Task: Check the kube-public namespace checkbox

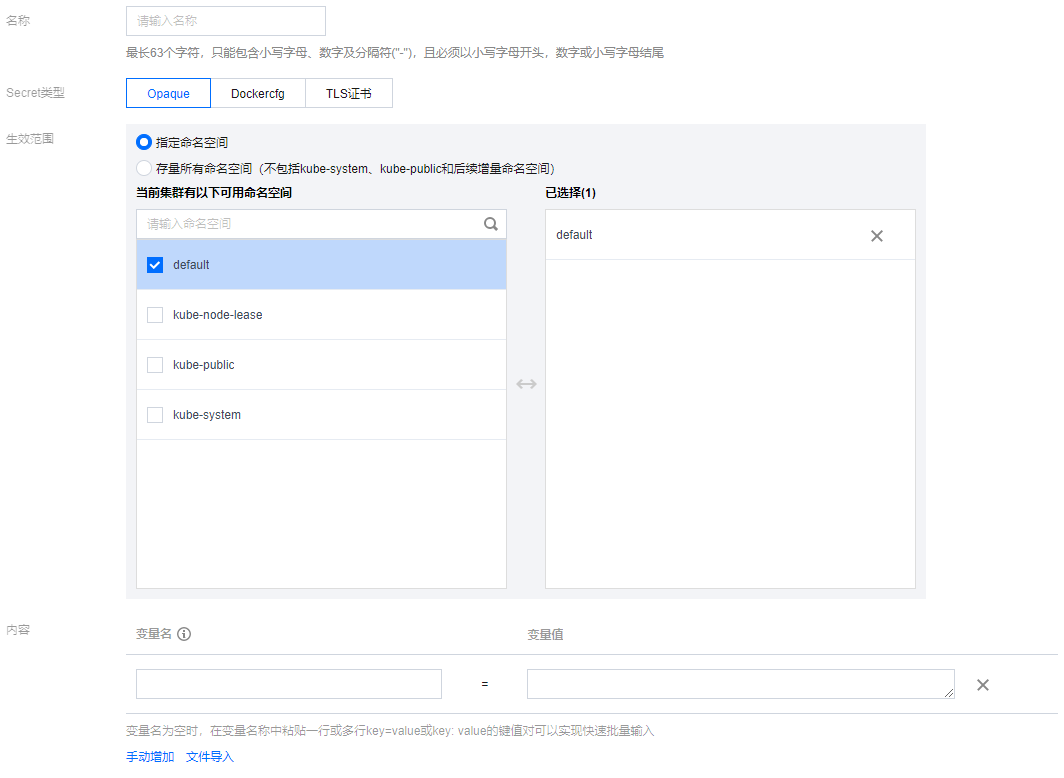Action: coord(155,365)
